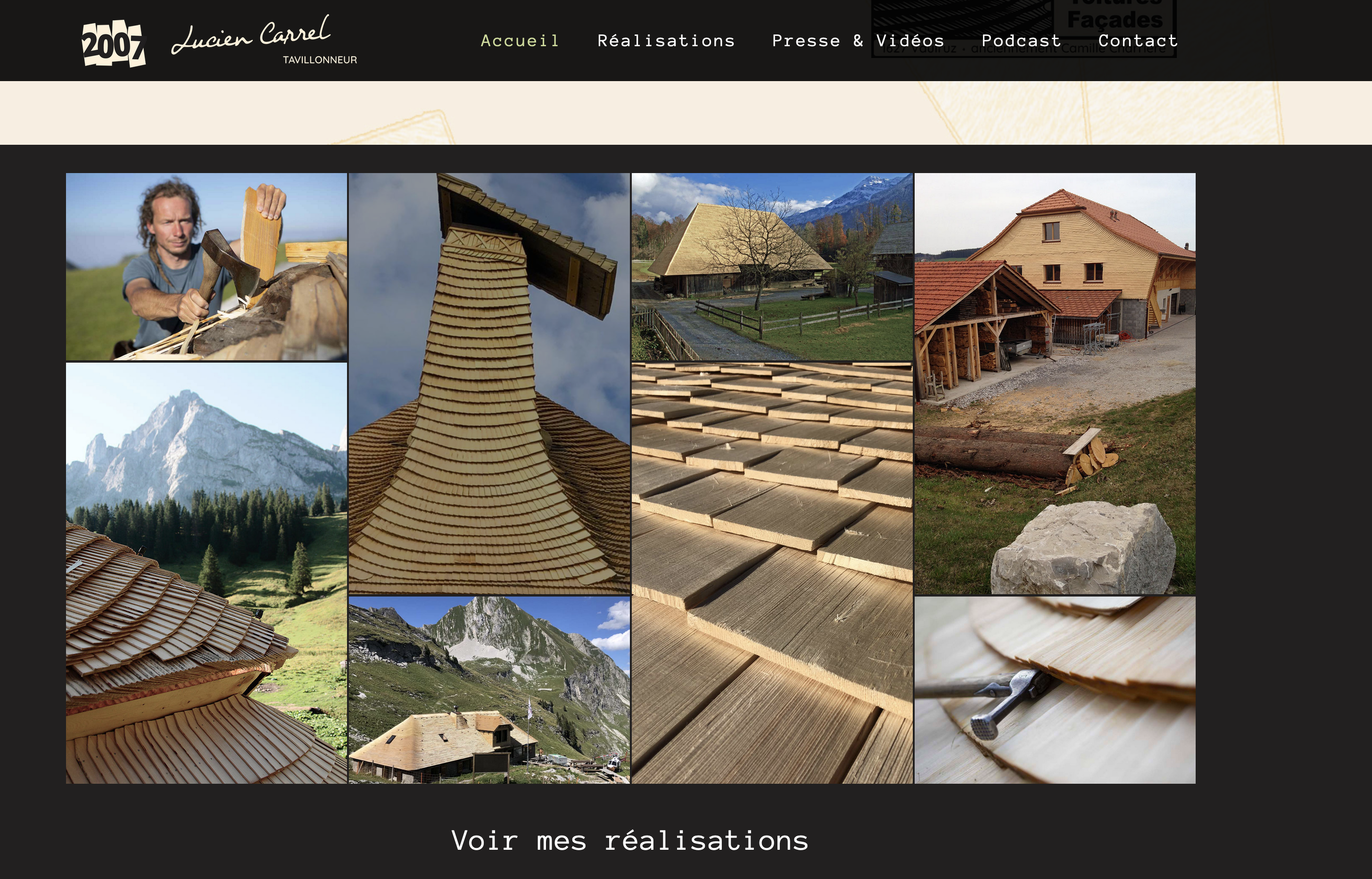Navigate to the Podcast page
Screen dimensions: 1372x879
tap(1021, 41)
